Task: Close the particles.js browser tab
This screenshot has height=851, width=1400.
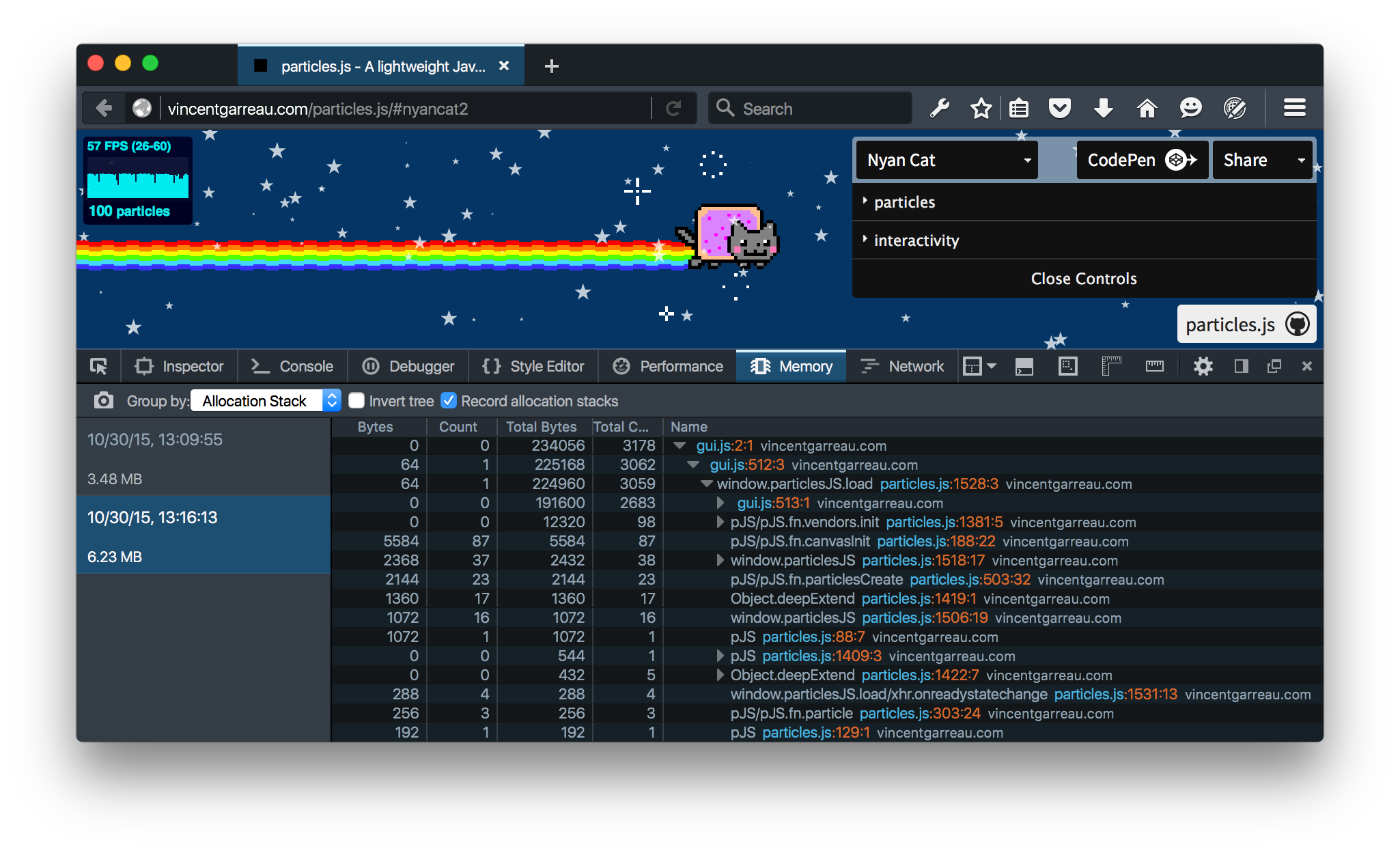Action: point(504,66)
